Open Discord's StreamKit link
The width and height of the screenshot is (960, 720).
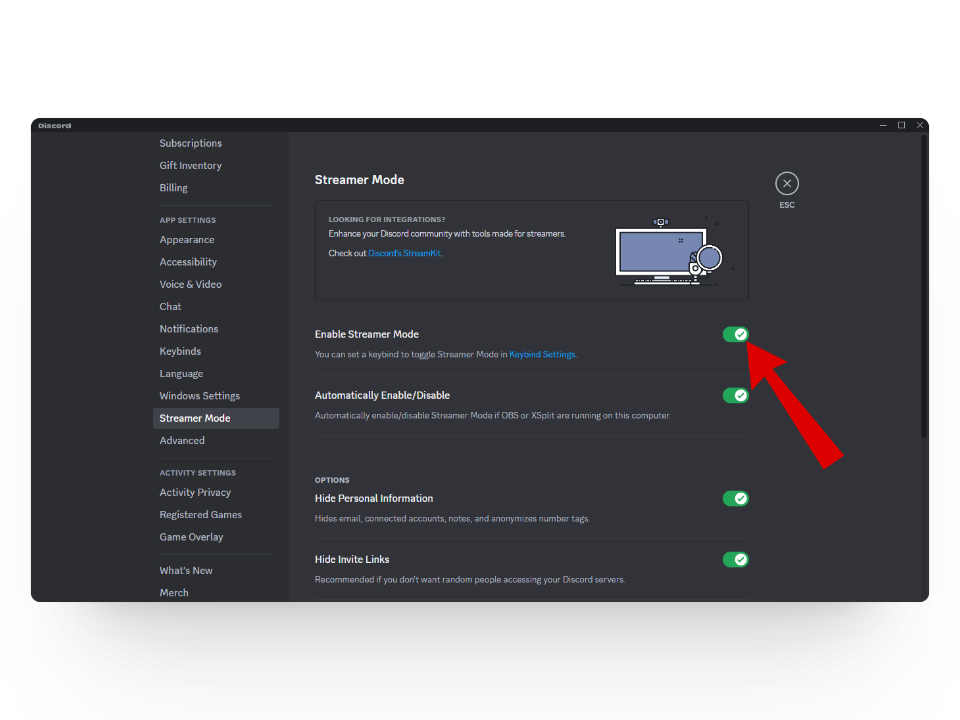pyautogui.click(x=404, y=253)
